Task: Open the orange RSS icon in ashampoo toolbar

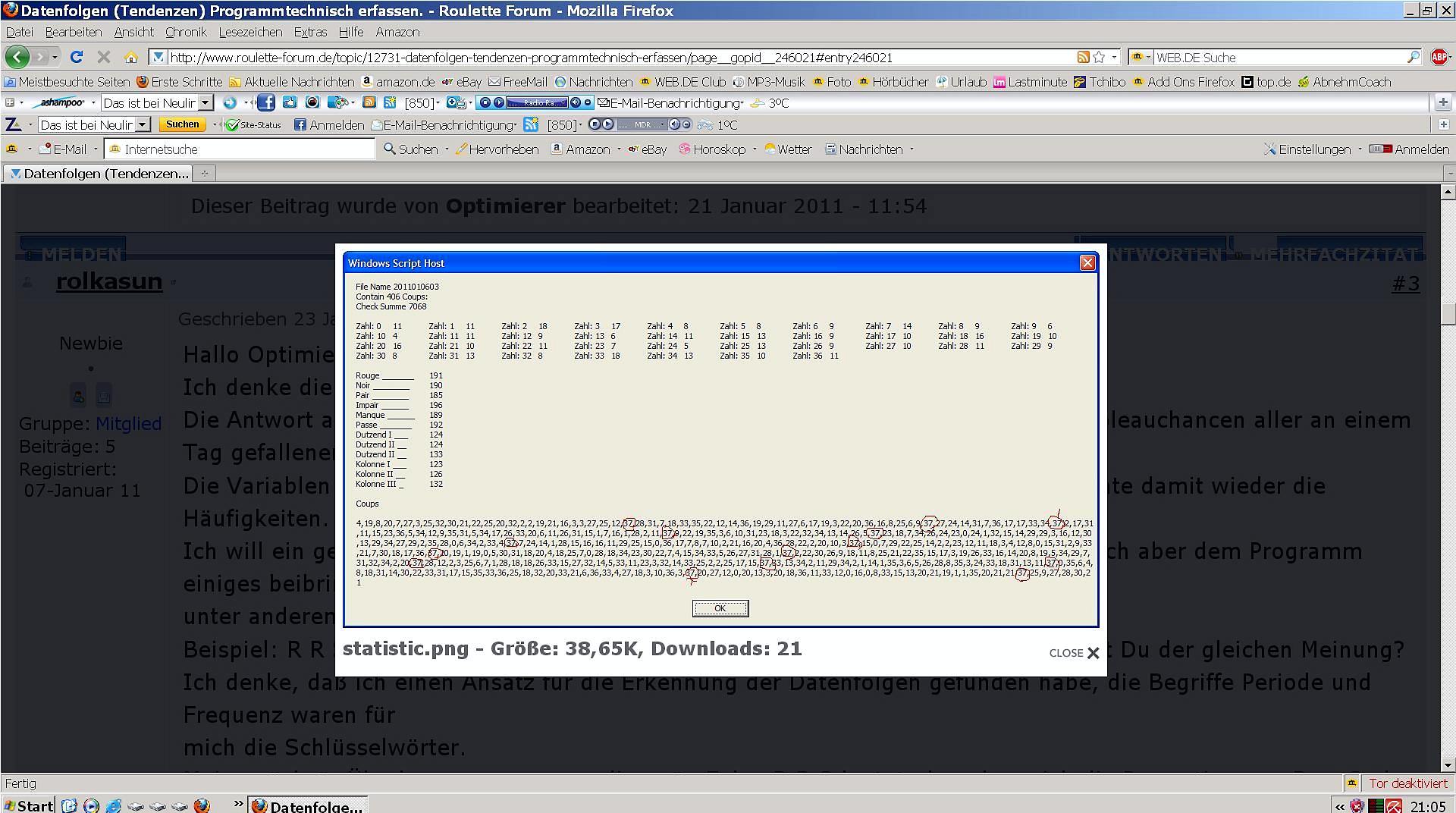Action: click(x=369, y=102)
